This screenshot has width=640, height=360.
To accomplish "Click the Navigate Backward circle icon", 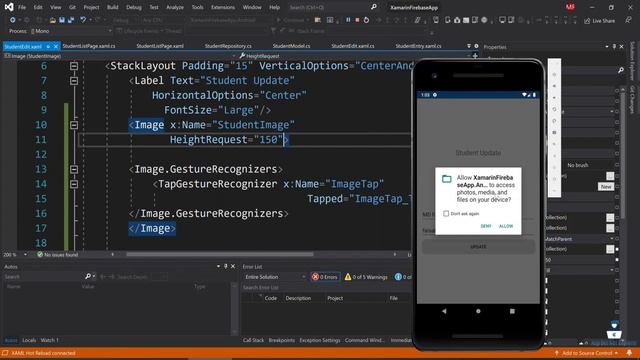I will [x=13, y=20].
